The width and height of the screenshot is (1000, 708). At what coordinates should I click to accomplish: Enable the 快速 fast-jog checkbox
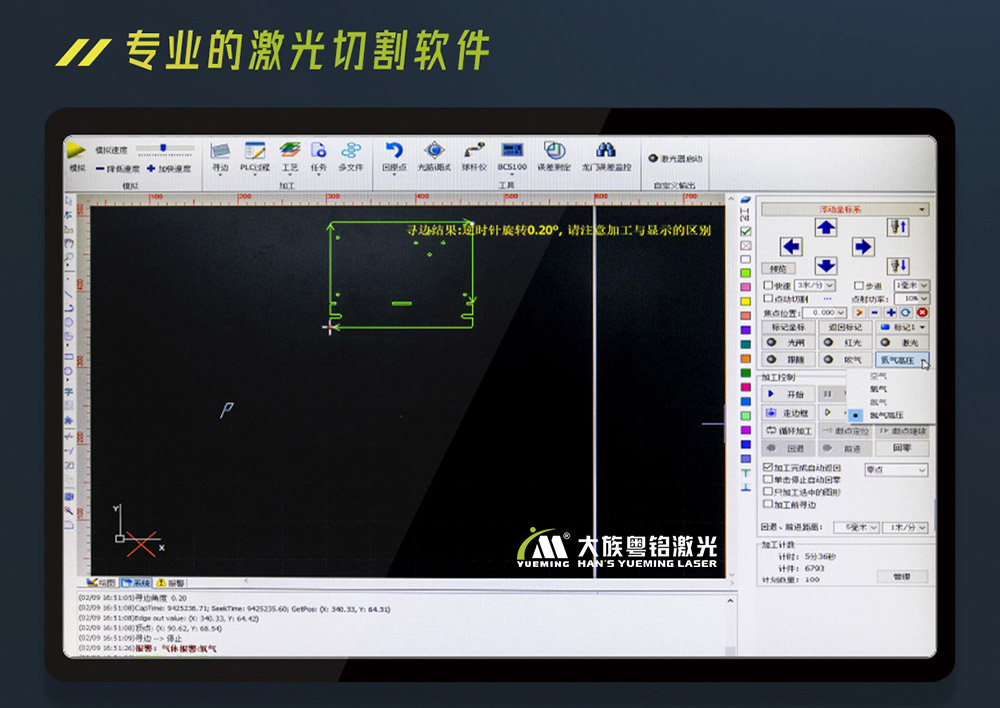coord(767,285)
